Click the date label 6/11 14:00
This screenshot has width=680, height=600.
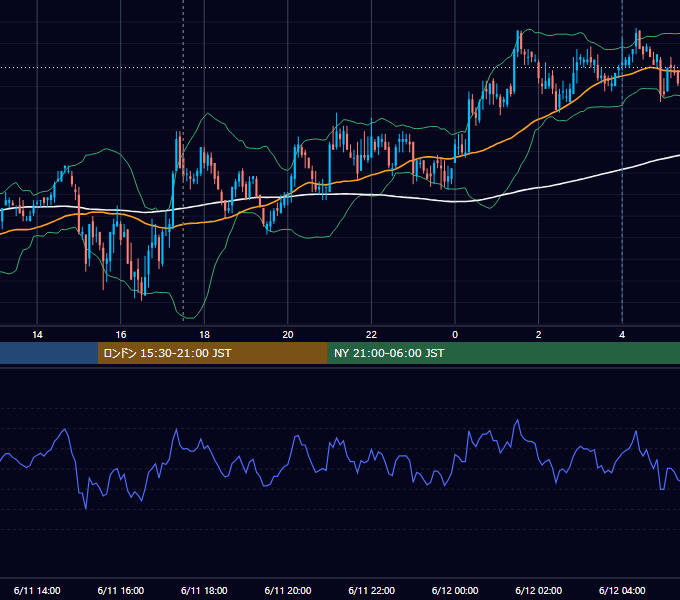37,590
